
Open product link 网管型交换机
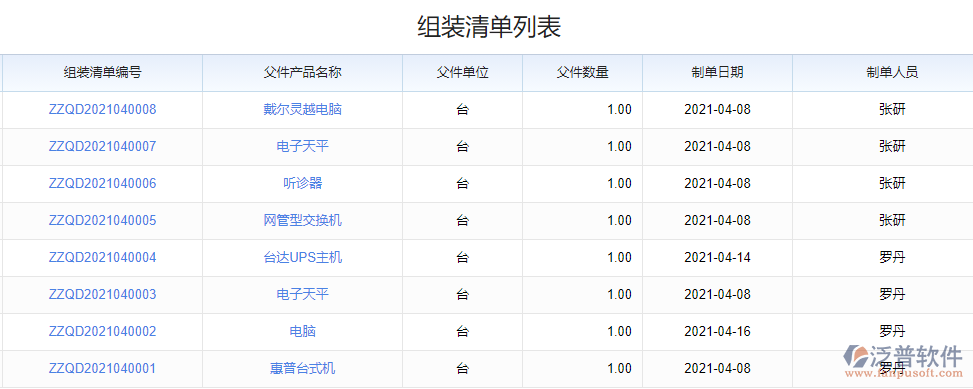point(303,220)
